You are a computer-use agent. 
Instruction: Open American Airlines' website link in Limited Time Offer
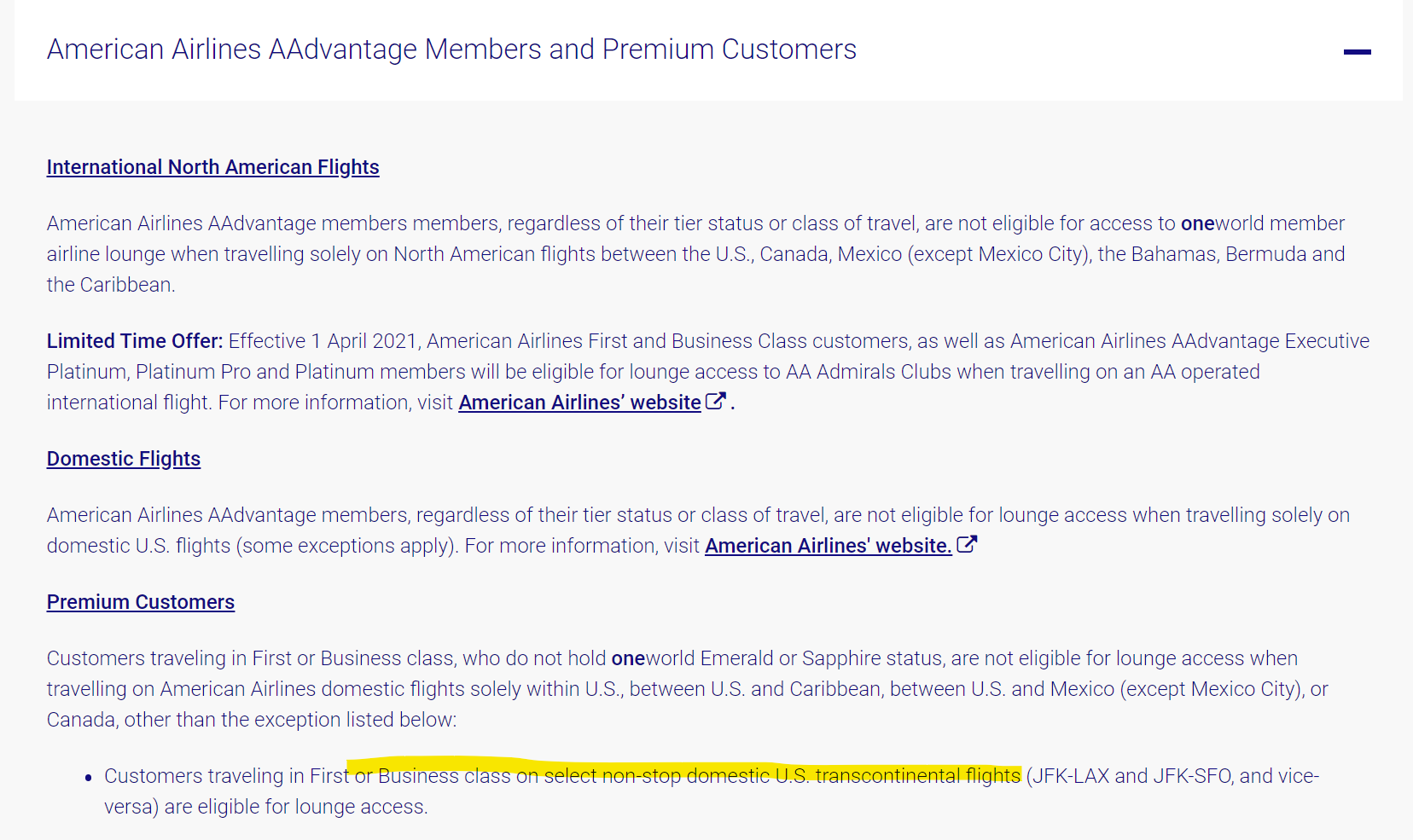[579, 403]
